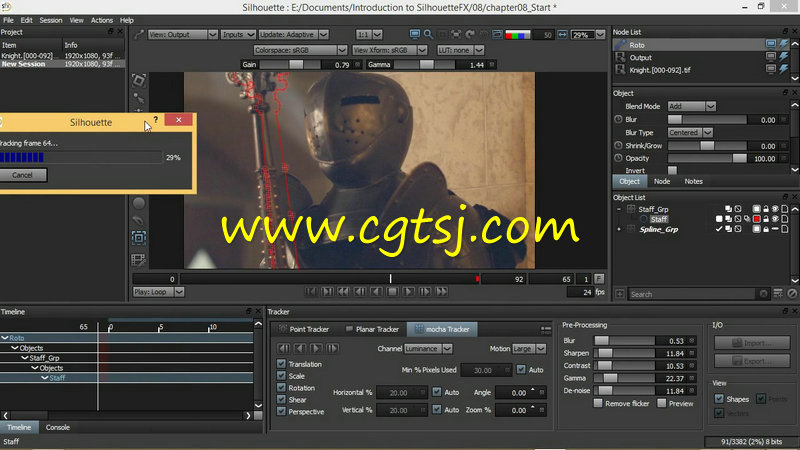The image size is (800, 450).
Task: Click the fps value field showing 24
Action: tap(581, 292)
